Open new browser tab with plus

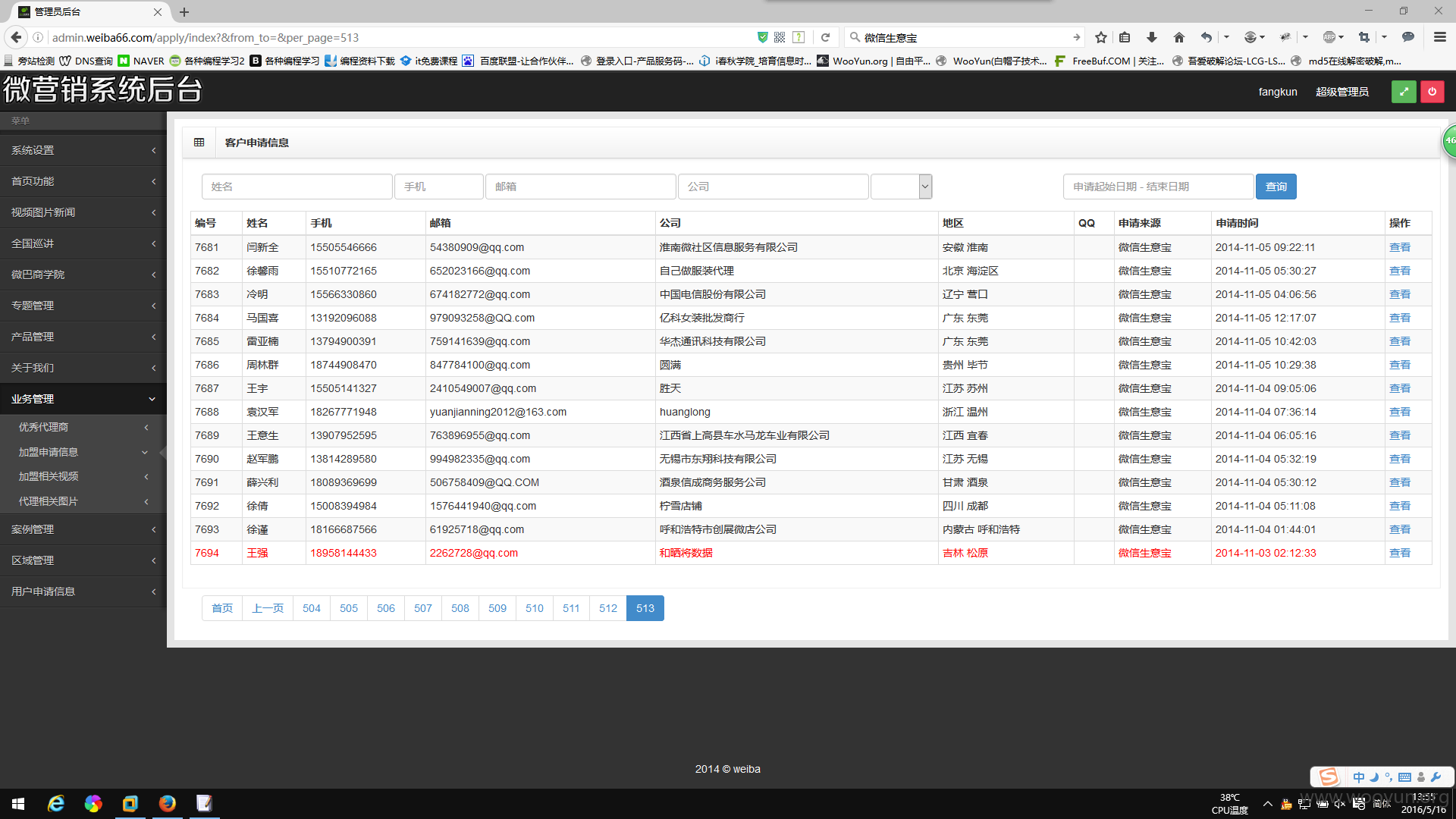184,12
